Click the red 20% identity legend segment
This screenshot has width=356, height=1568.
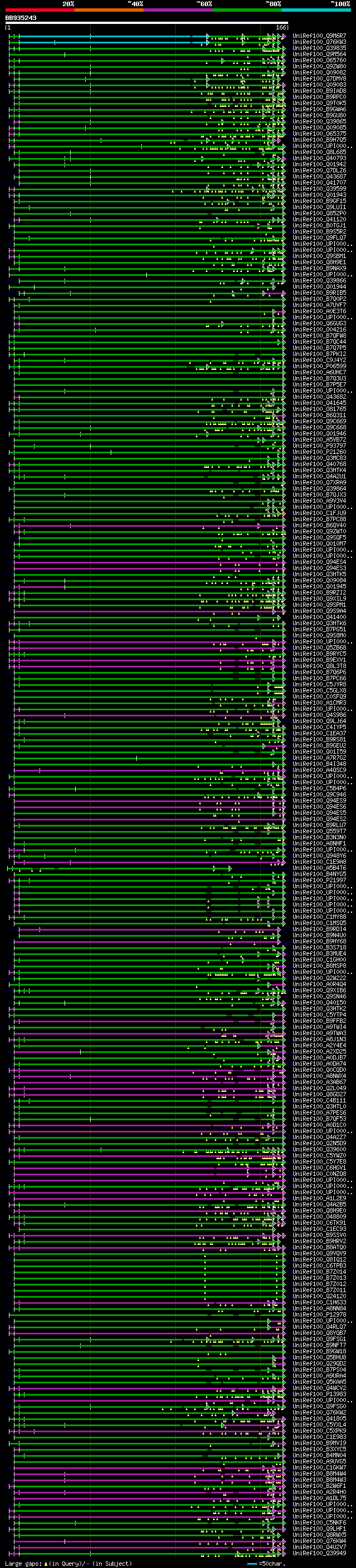pyautogui.click(x=39, y=10)
